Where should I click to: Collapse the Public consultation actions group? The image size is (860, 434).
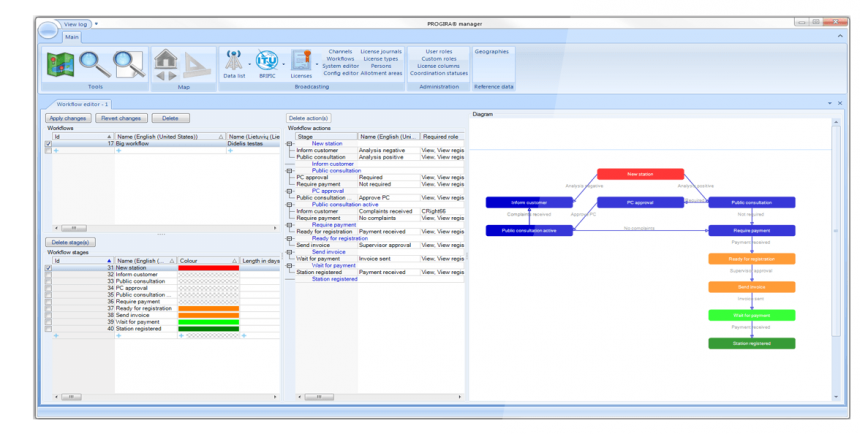pos(290,171)
